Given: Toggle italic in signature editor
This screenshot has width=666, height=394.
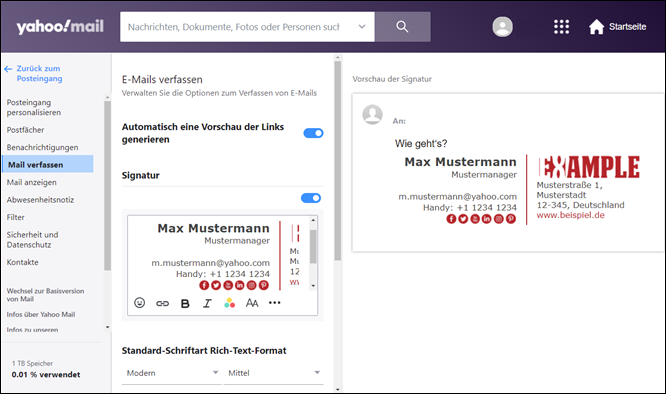Looking at the screenshot, I should coord(207,303).
